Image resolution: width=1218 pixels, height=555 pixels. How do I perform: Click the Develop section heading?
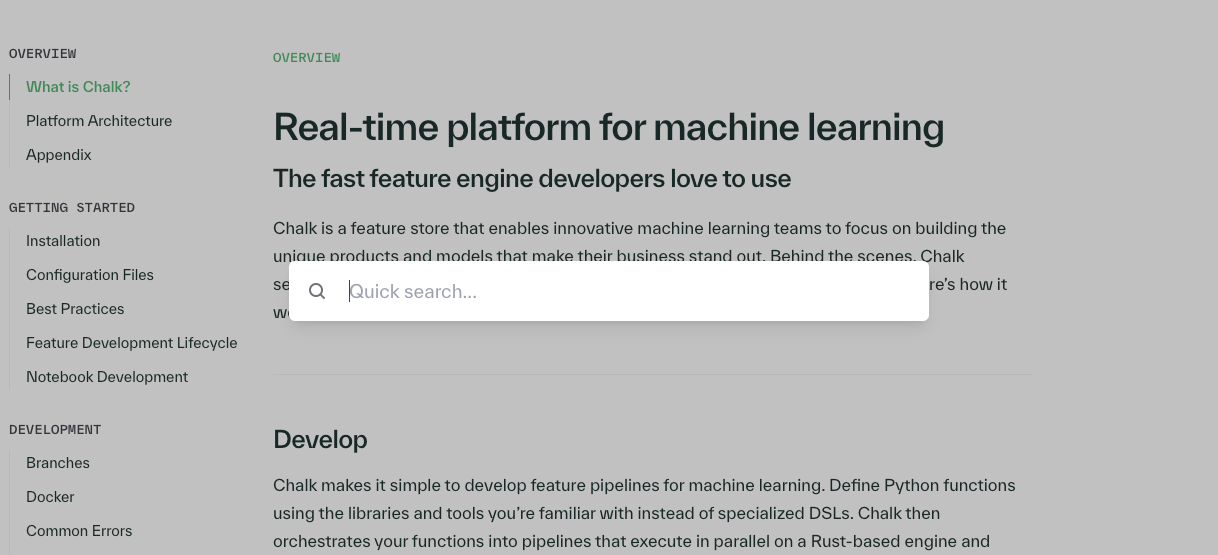point(320,440)
